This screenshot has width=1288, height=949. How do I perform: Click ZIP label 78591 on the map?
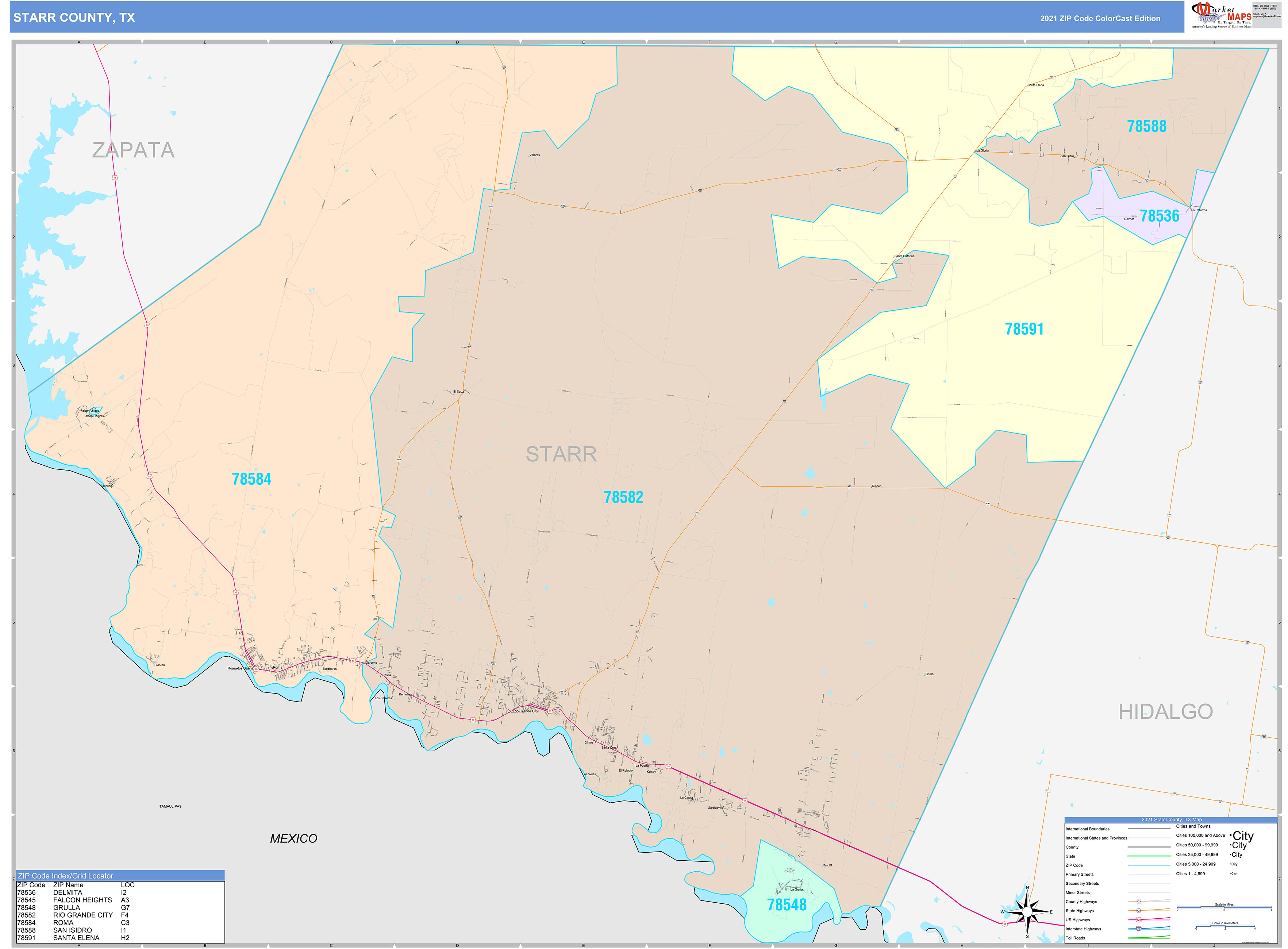click(x=1024, y=329)
